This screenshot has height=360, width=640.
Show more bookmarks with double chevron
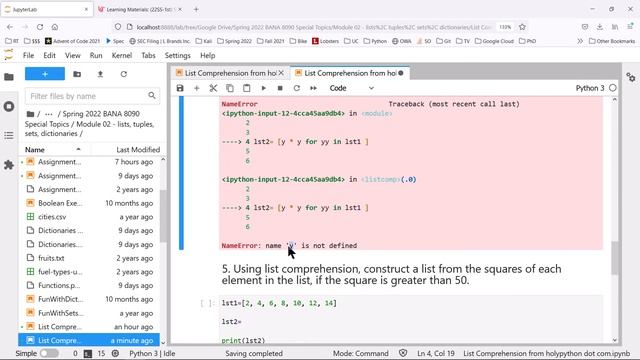580,41
